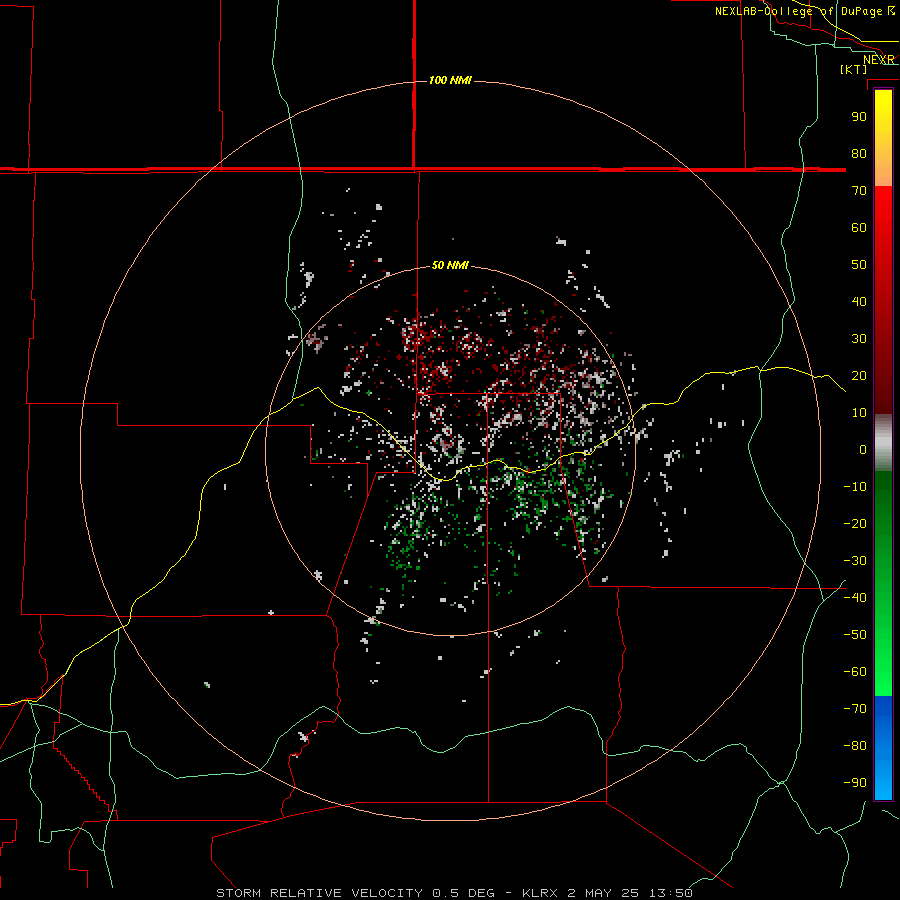
Task: Select the "-40" value on velocity scale
Action: [x=855, y=598]
